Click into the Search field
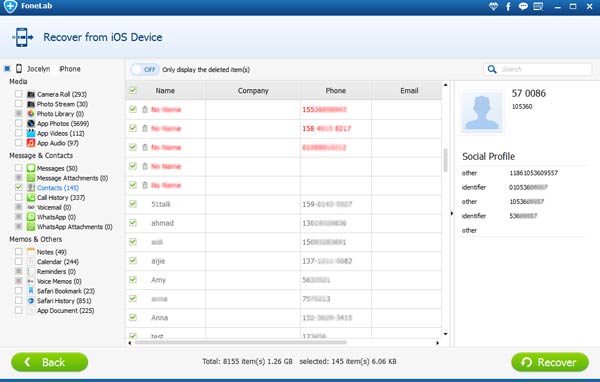The image size is (600, 382). click(x=538, y=69)
